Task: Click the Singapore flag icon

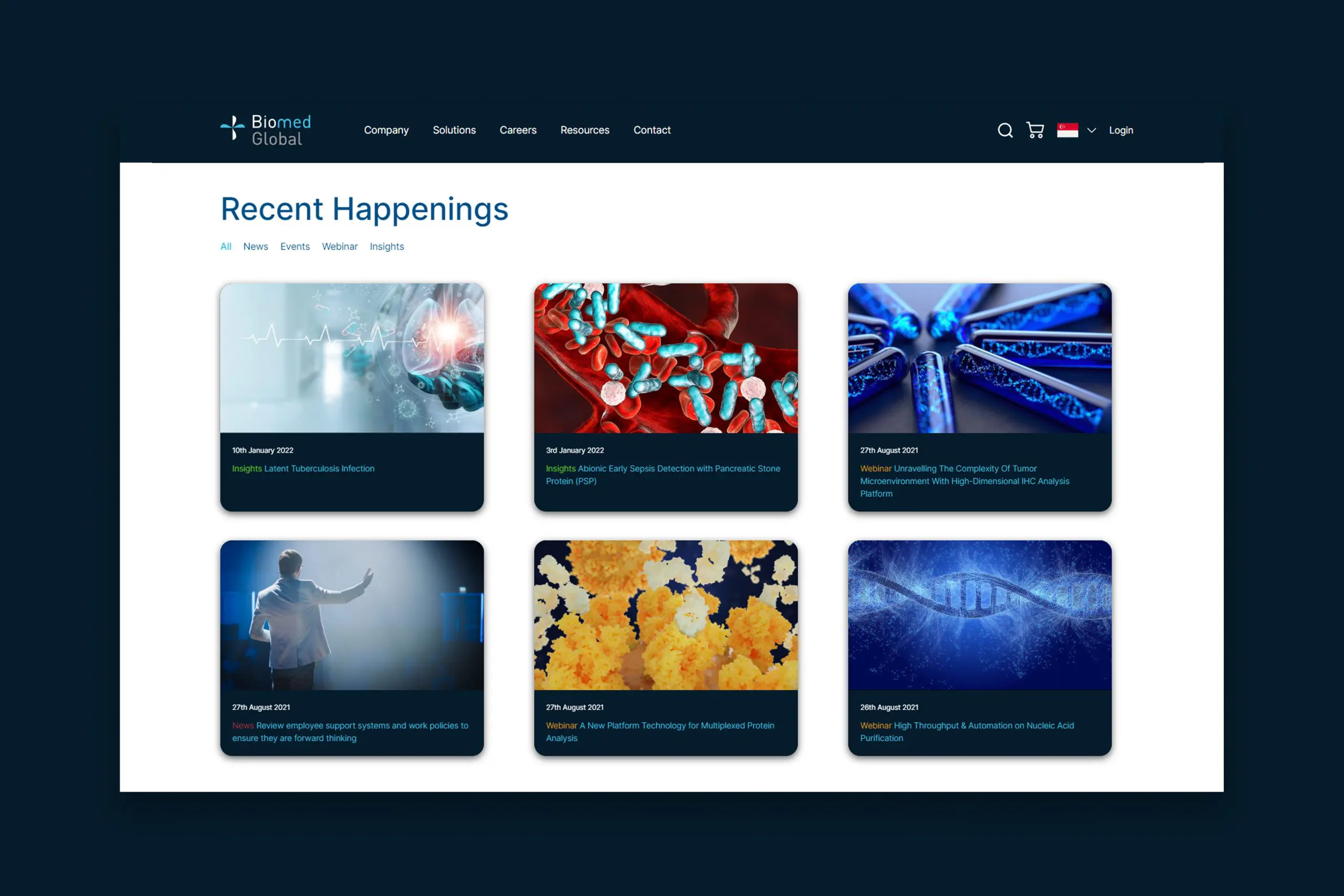Action: tap(1067, 130)
